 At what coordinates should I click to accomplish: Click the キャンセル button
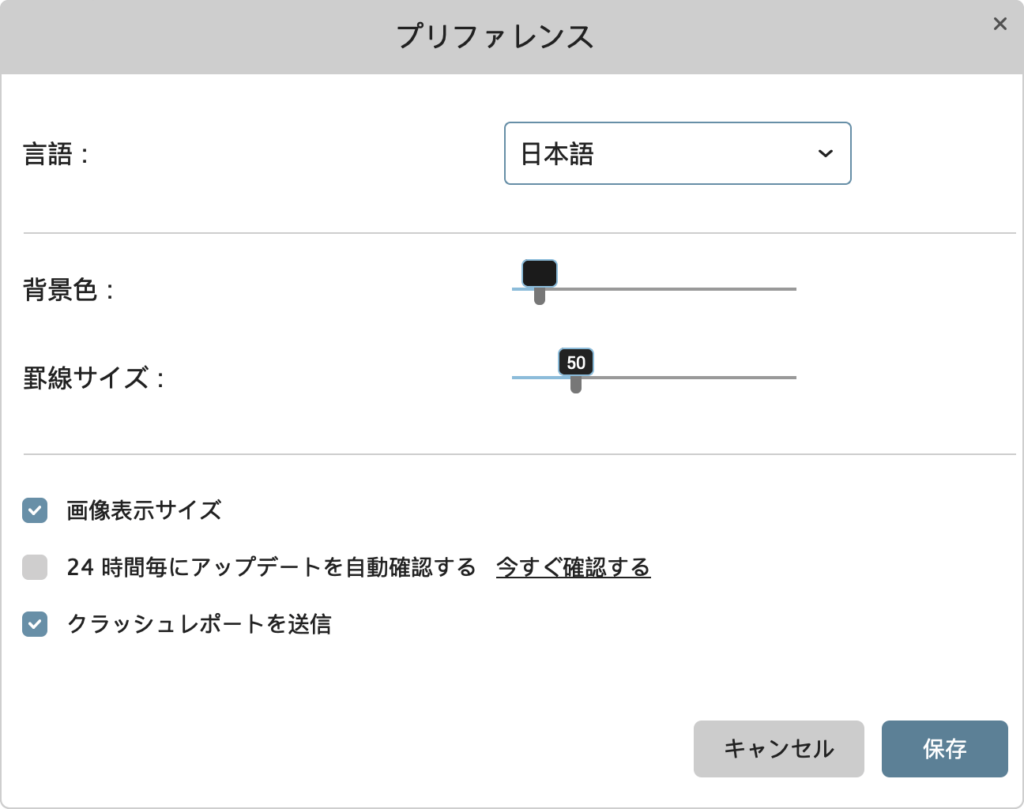pos(778,749)
